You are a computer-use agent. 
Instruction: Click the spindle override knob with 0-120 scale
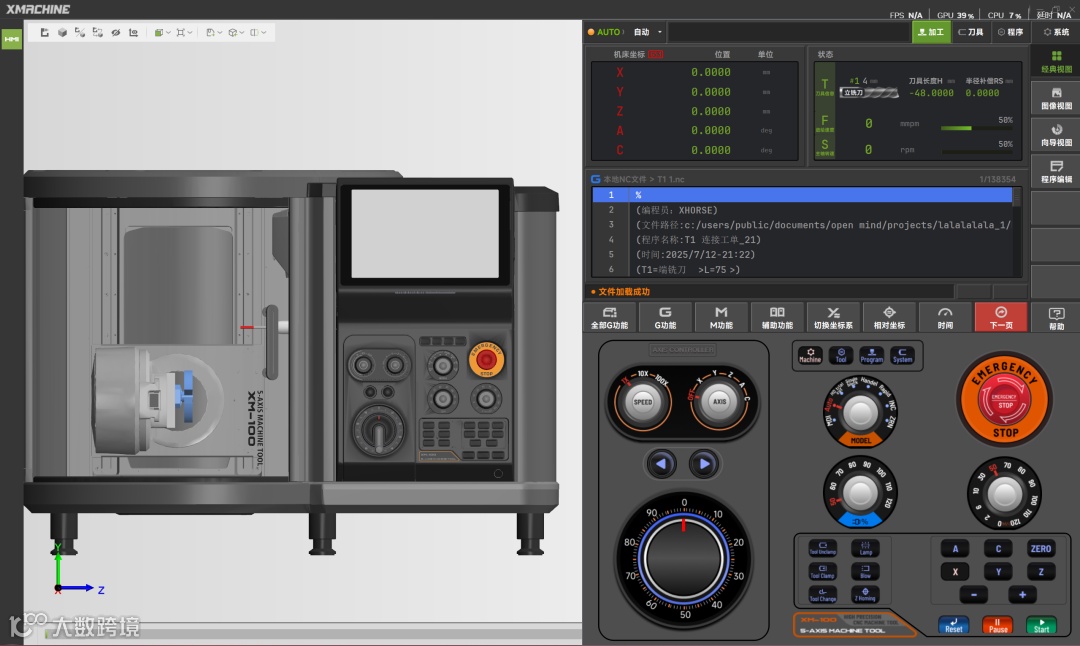[x=1004, y=493]
